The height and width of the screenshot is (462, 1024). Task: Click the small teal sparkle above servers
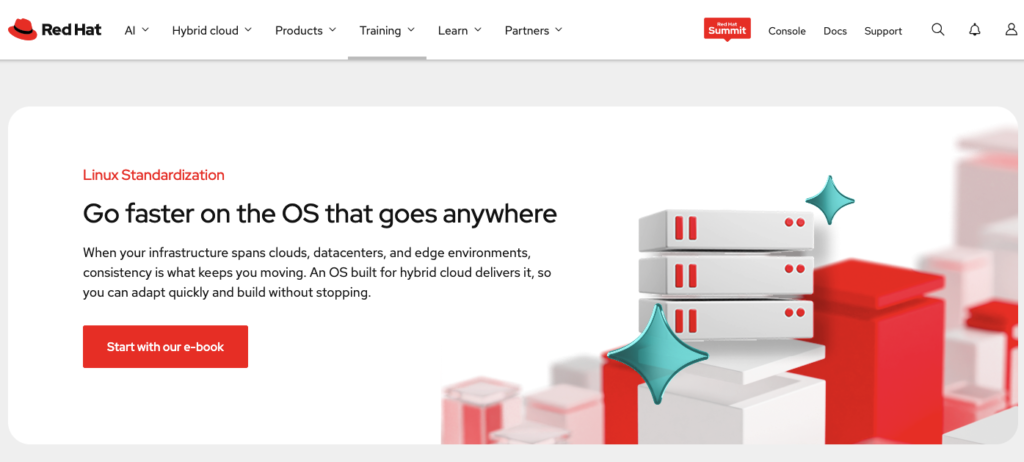(830, 200)
